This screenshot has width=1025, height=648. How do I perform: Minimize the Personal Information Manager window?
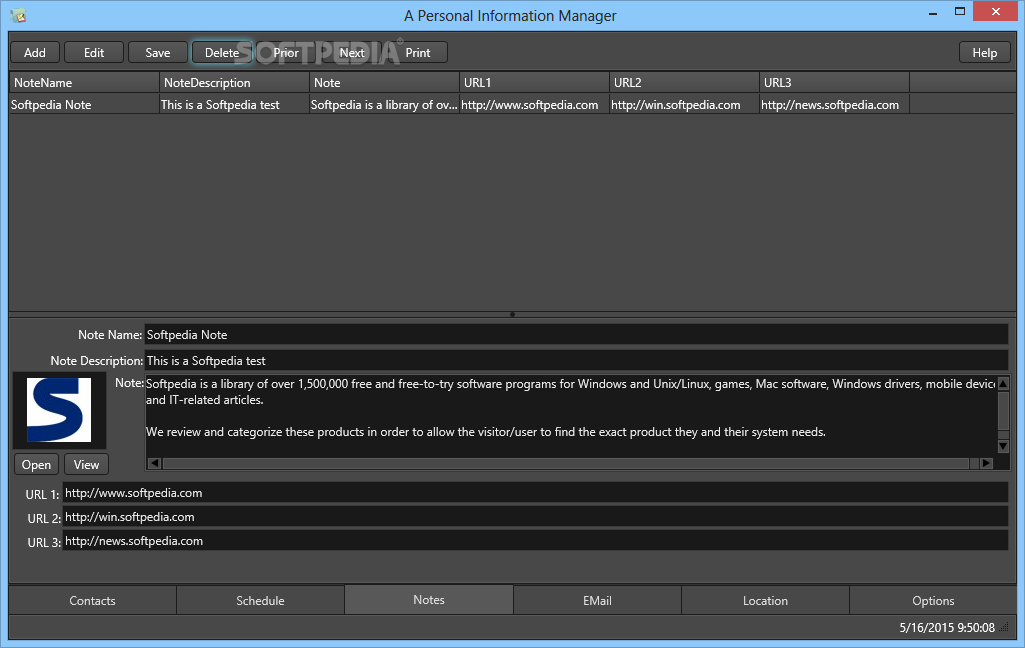[x=933, y=12]
